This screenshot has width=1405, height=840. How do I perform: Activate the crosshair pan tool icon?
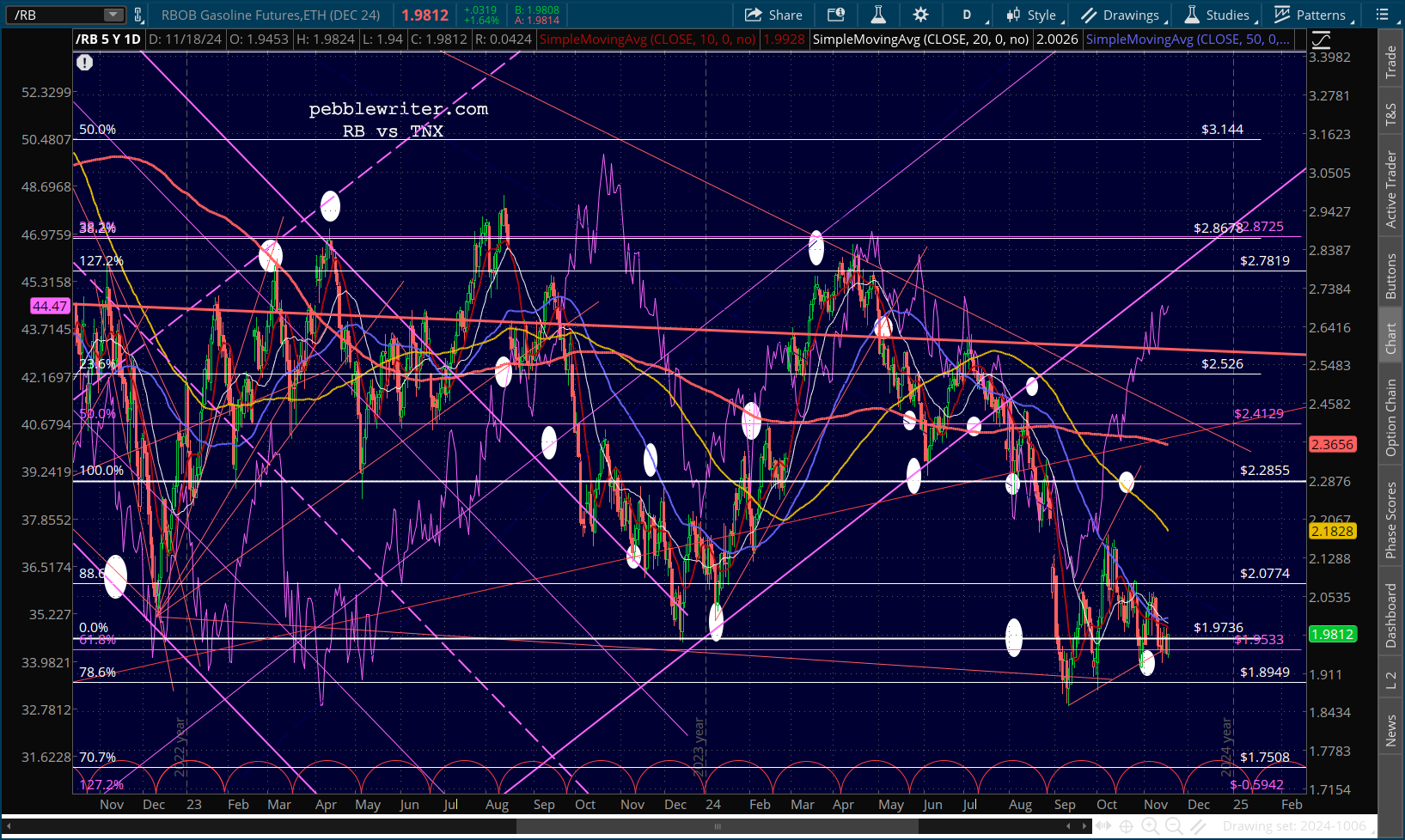(x=1127, y=826)
